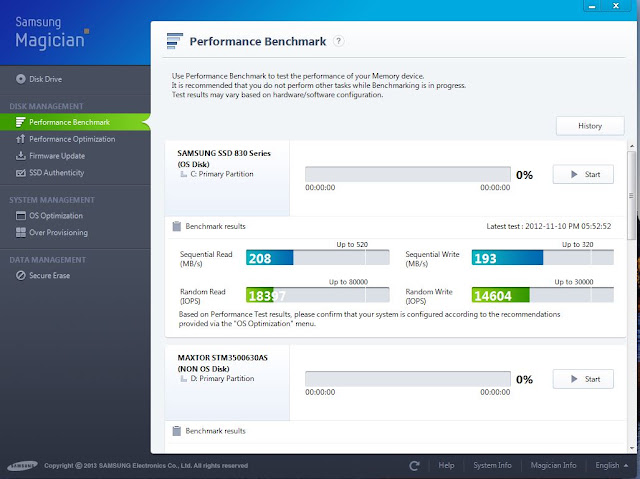Open Magician Info
This screenshot has height=479, width=640.
[x=553, y=465]
